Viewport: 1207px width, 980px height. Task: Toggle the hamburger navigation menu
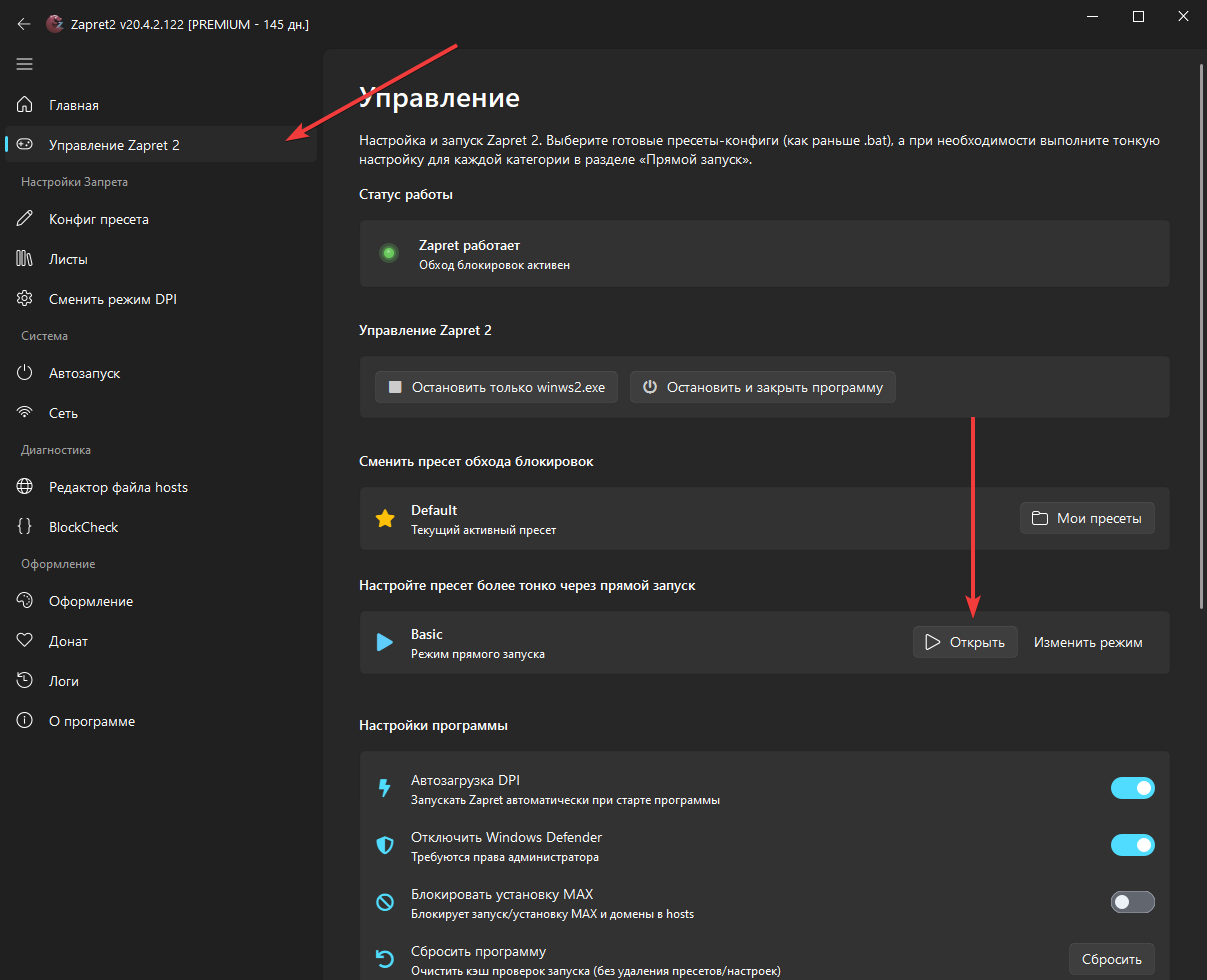point(25,64)
